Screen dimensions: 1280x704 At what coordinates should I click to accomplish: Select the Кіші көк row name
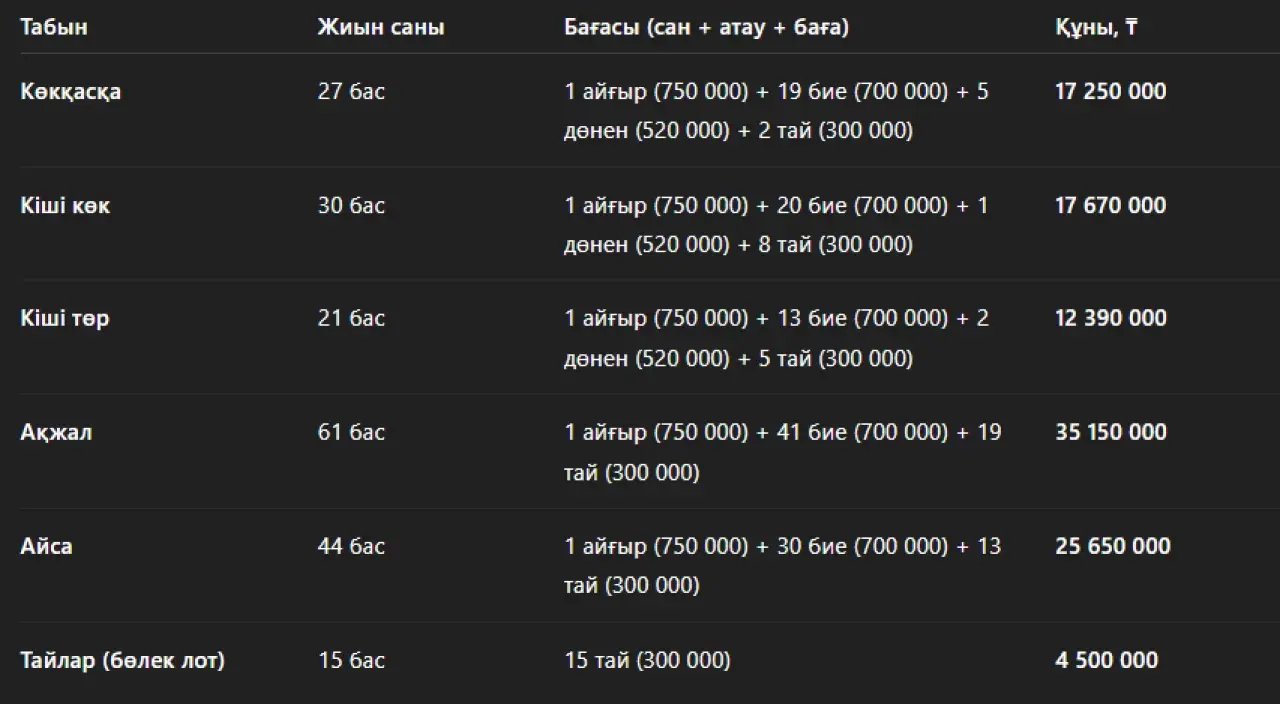pyautogui.click(x=65, y=205)
